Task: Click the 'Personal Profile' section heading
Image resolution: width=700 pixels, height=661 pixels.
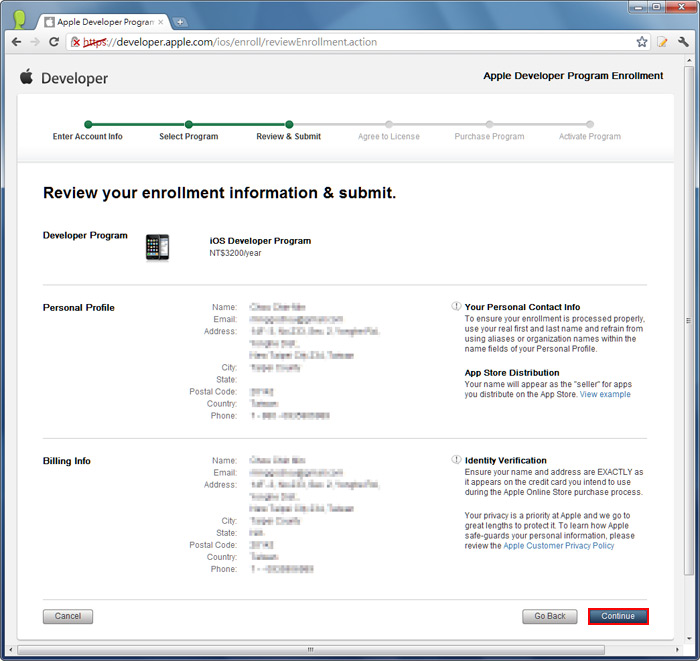Action: coord(79,308)
